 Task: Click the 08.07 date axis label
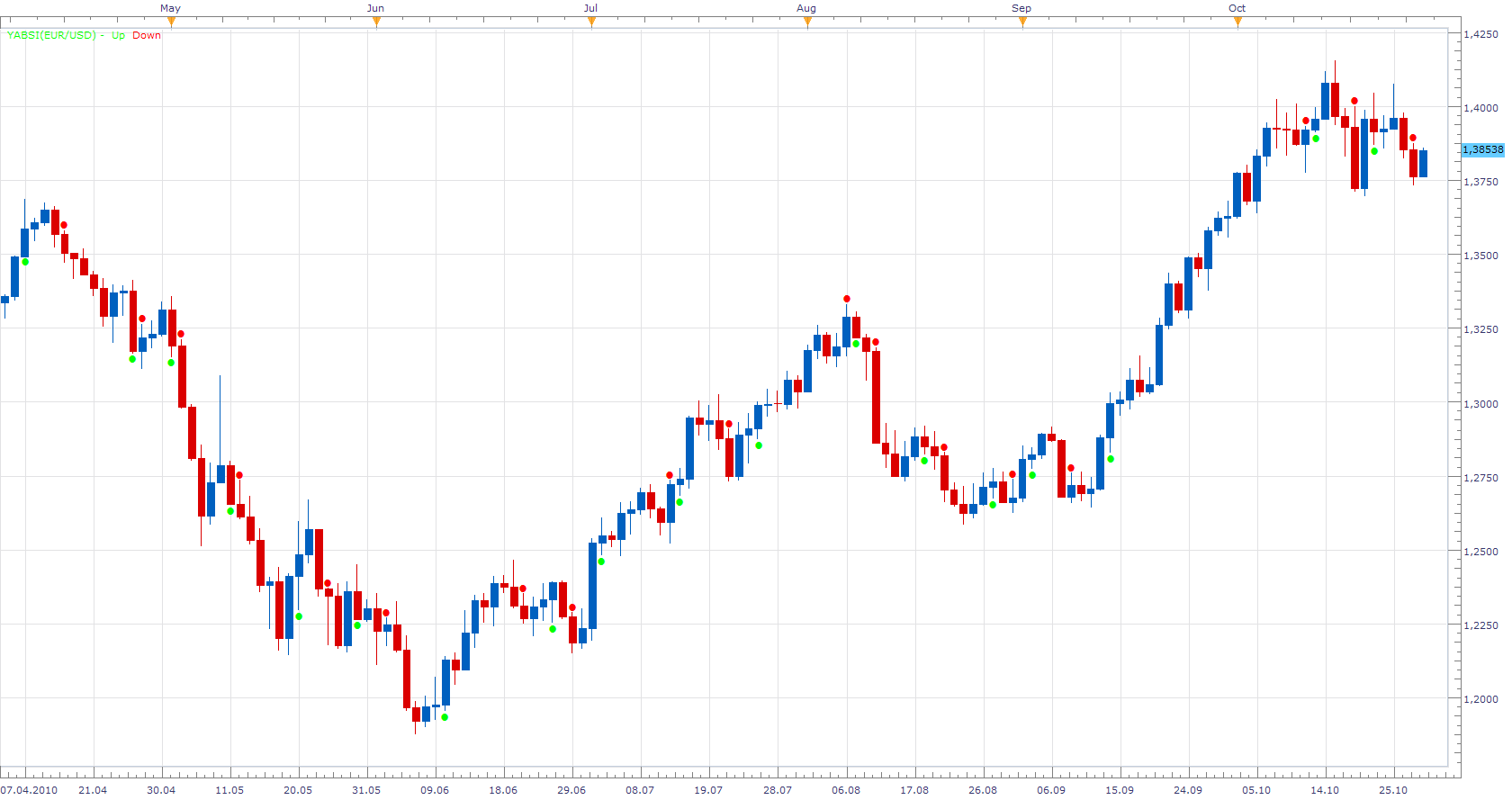point(640,790)
